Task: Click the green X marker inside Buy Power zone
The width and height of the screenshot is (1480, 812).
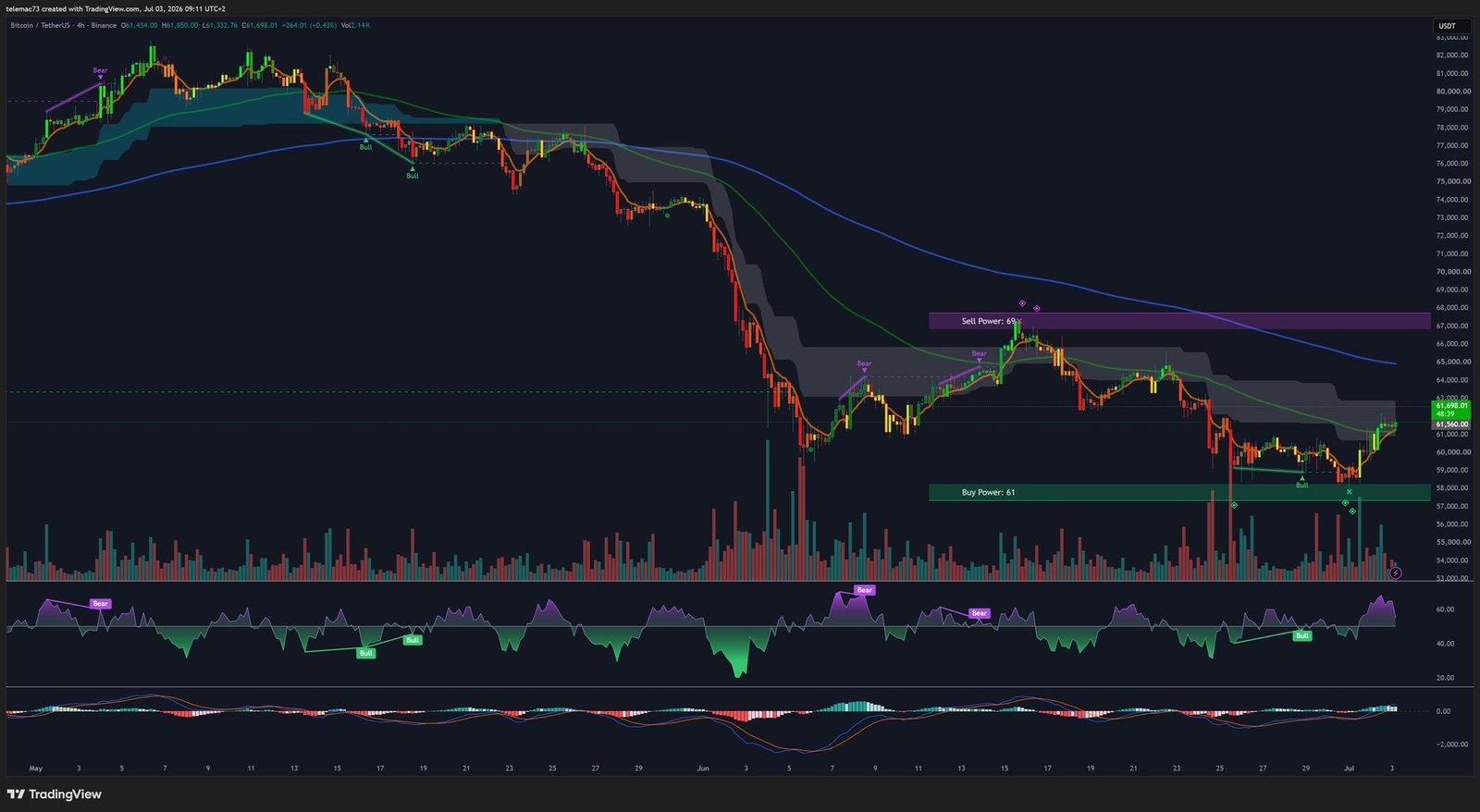Action: tap(1350, 492)
